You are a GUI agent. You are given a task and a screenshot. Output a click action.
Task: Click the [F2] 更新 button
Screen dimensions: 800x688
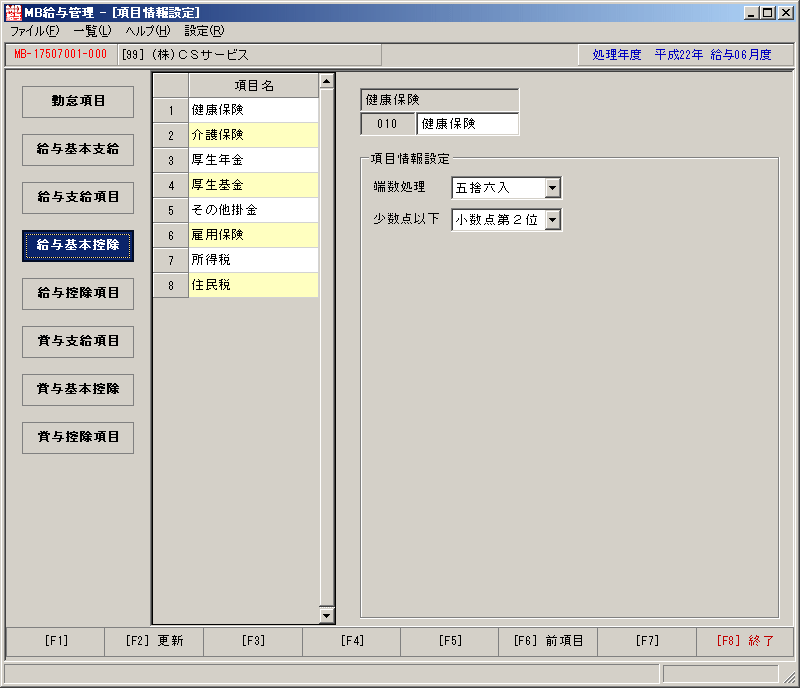point(154,641)
